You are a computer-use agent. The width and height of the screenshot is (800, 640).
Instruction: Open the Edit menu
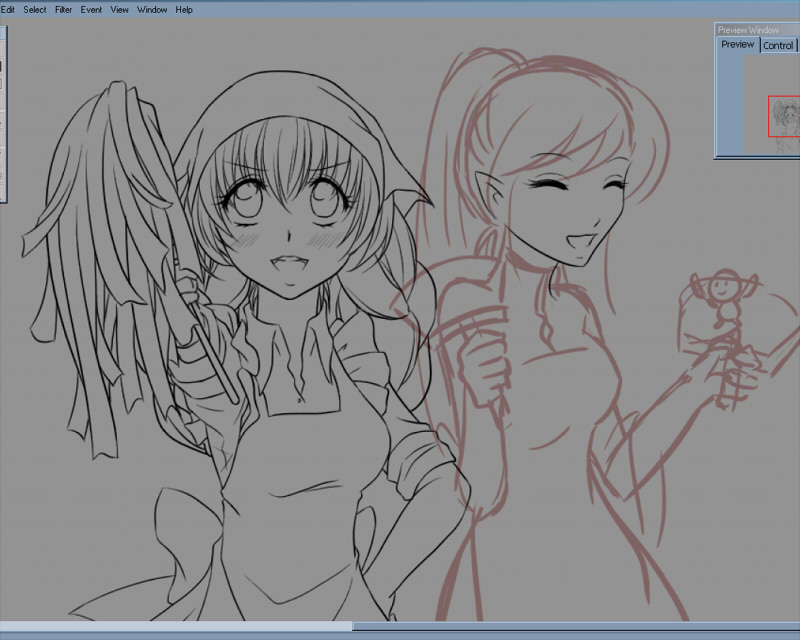pyautogui.click(x=8, y=9)
